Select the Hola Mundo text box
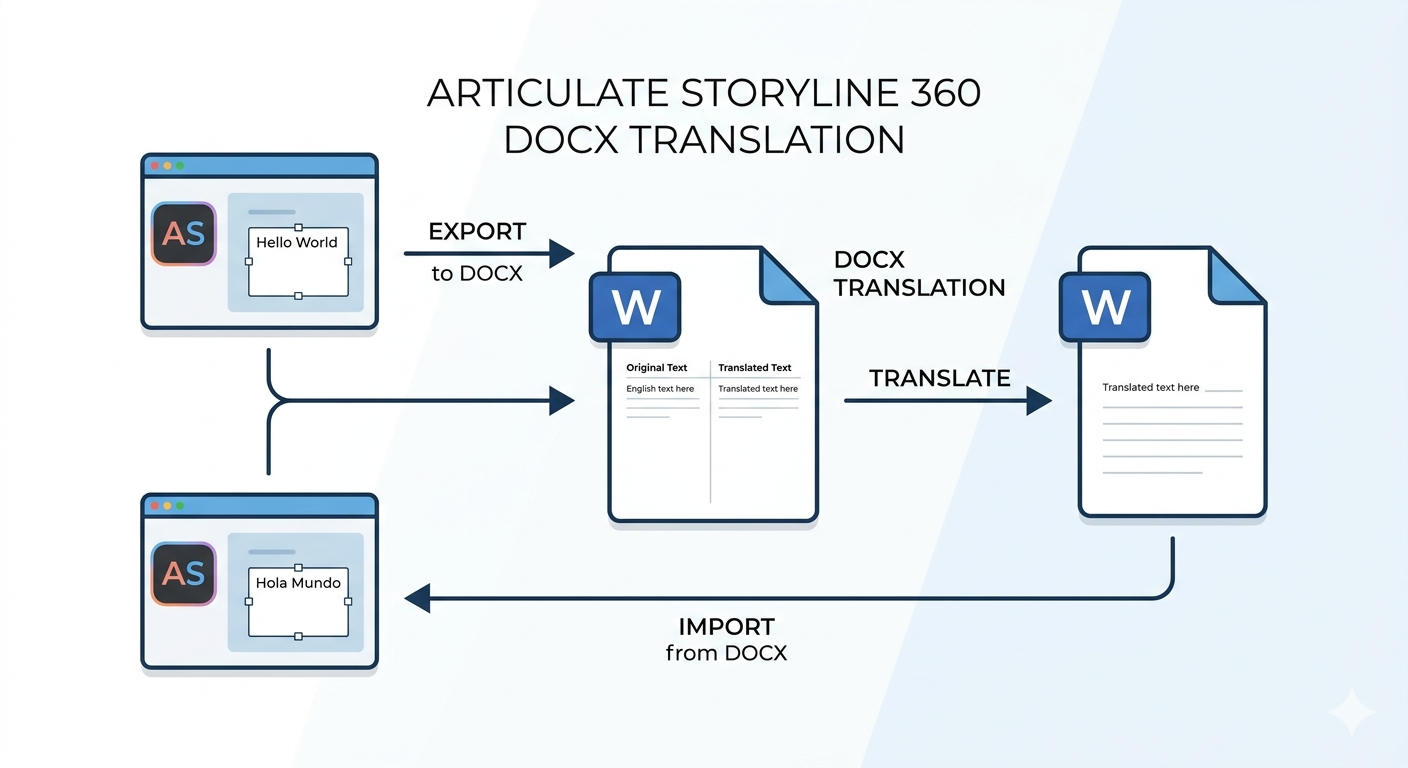This screenshot has width=1408, height=768. (x=298, y=602)
